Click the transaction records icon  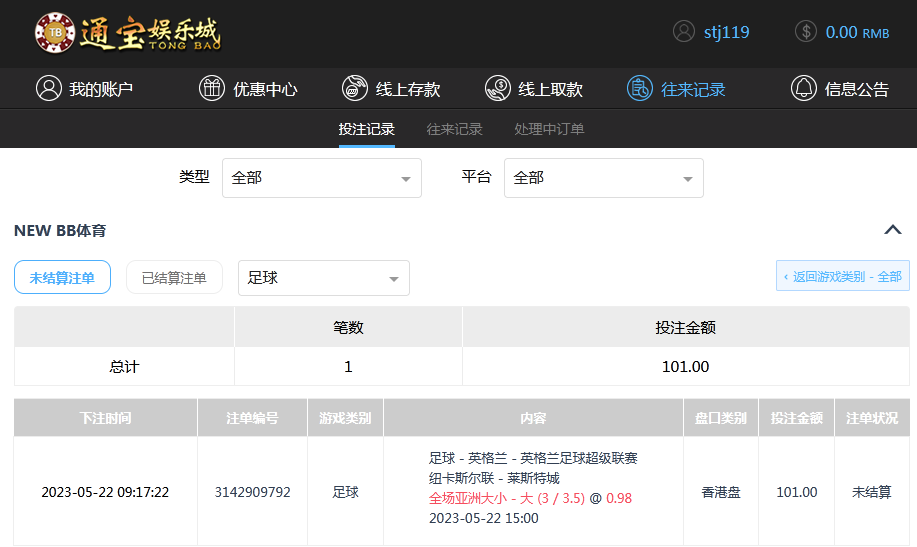(639, 88)
